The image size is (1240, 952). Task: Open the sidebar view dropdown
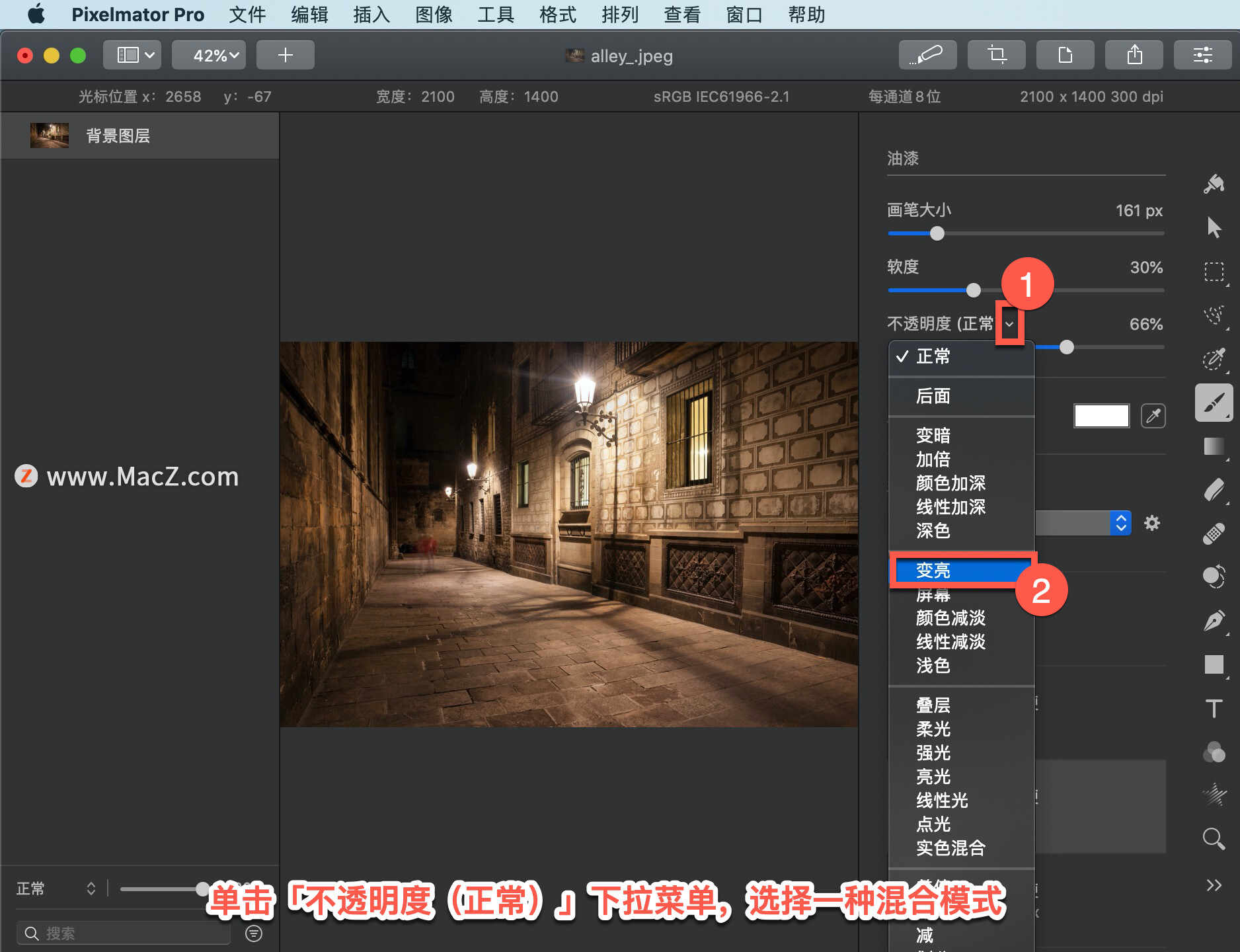[x=132, y=55]
